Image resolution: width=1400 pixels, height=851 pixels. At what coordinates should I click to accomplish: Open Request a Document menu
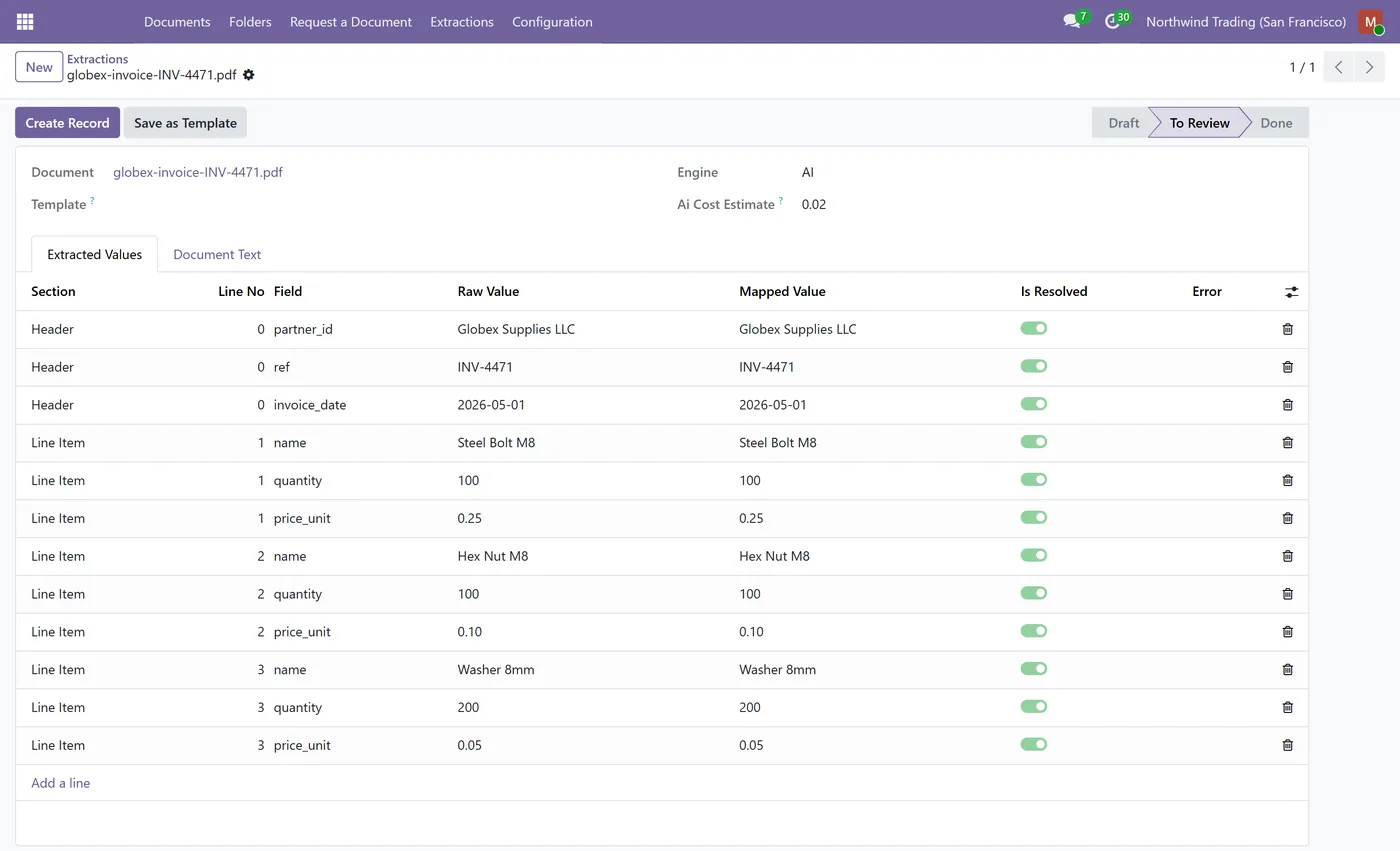point(351,21)
